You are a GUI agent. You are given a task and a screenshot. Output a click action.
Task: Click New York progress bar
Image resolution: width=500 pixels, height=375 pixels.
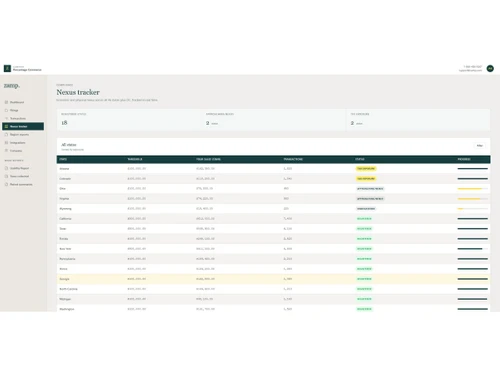(473, 249)
